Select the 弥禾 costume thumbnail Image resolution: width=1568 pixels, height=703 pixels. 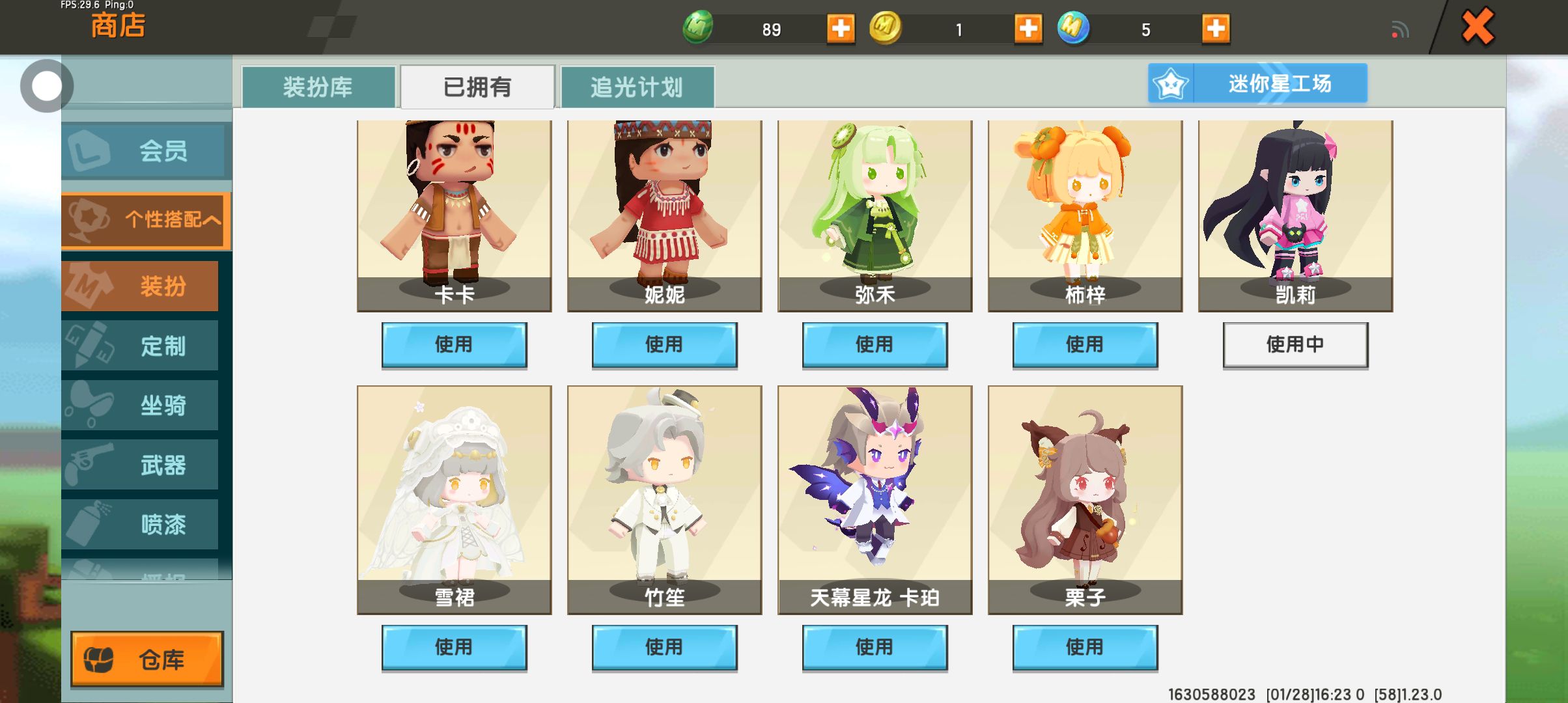[875, 216]
